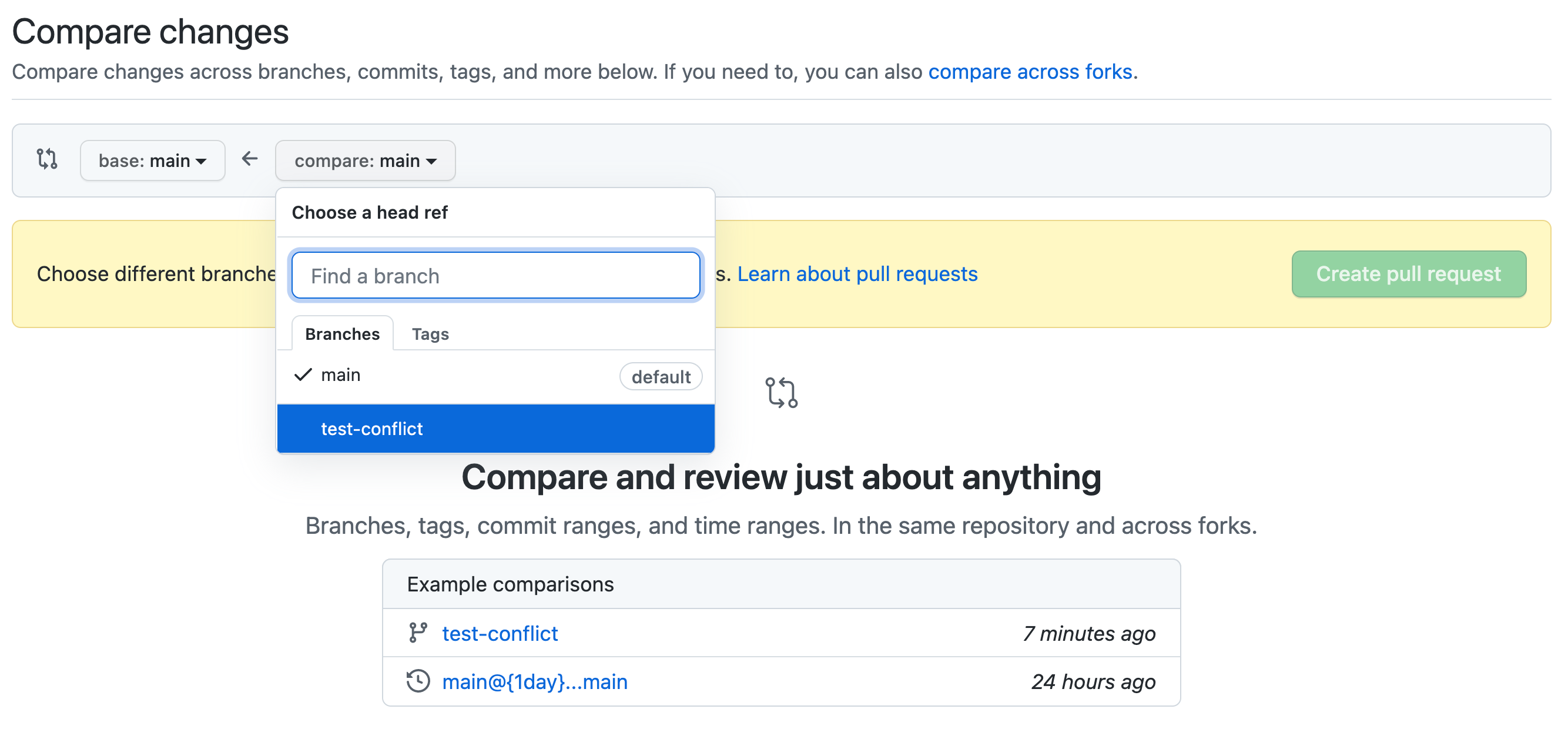Image resolution: width=1568 pixels, height=729 pixels.
Task: Open the base: main dropdown
Action: [153, 160]
